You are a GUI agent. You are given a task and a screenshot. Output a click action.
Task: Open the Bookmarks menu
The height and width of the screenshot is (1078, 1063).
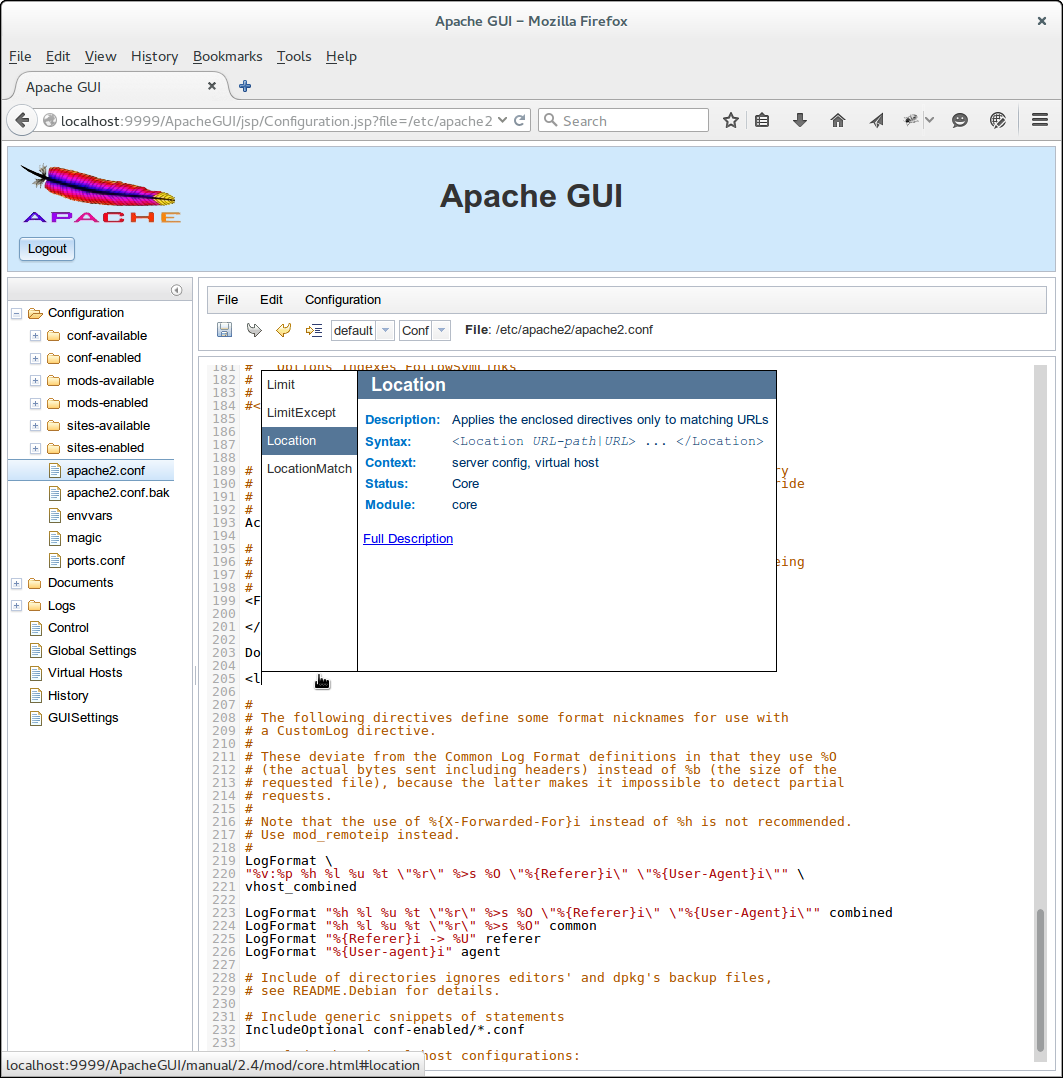pos(227,57)
